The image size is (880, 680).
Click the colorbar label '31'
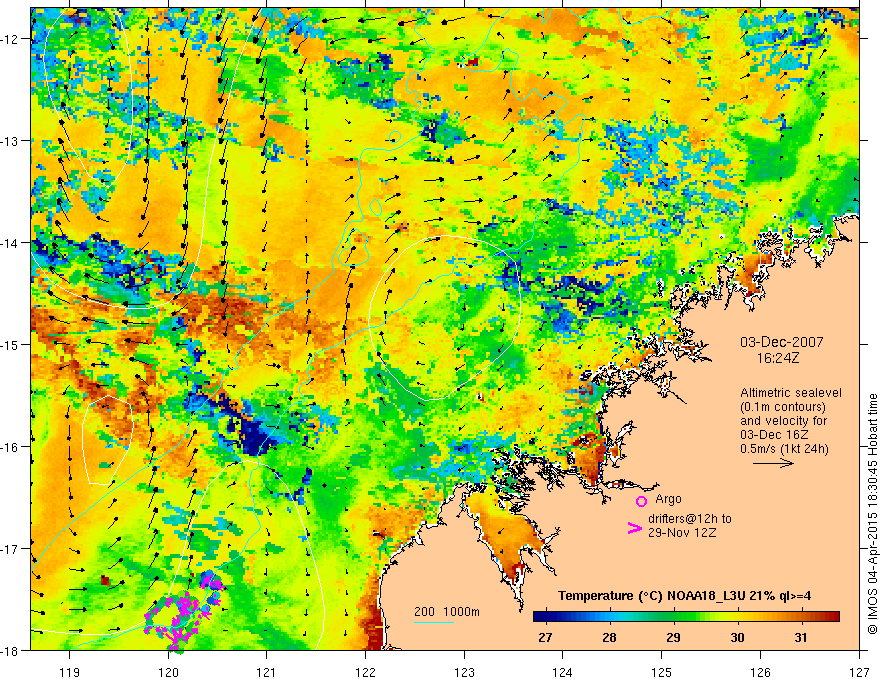801,637
